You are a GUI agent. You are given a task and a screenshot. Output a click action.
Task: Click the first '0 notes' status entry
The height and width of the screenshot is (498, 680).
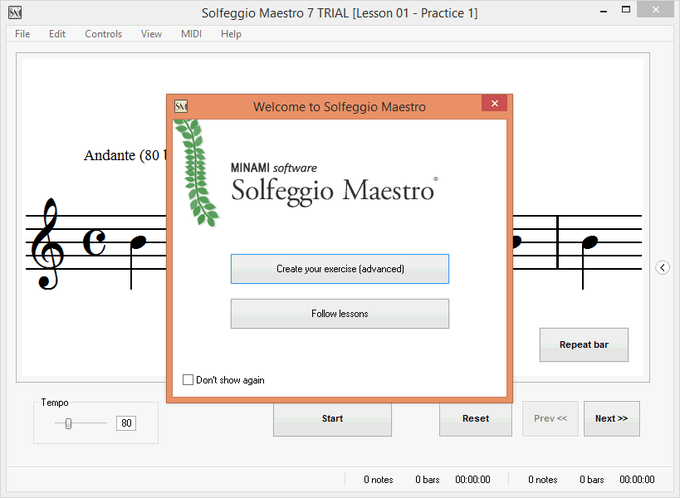point(378,479)
